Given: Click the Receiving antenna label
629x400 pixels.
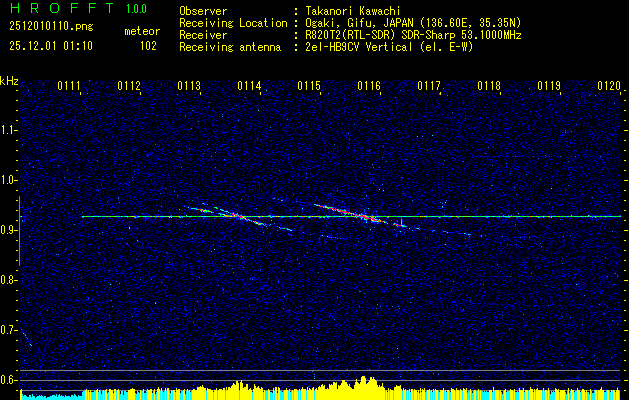Looking at the screenshot, I should coord(230,47).
